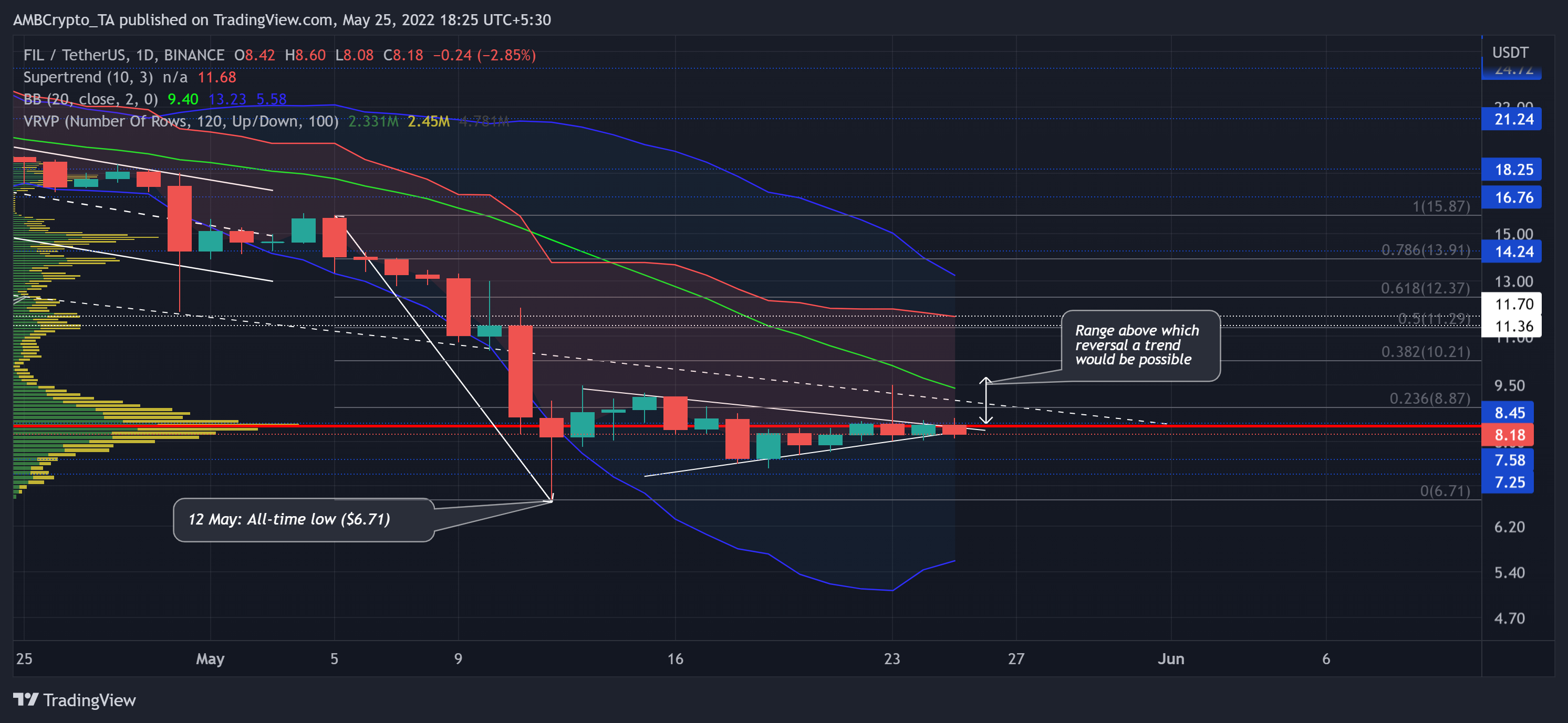Click the 'Jun' date on time axis

pyautogui.click(x=1170, y=658)
